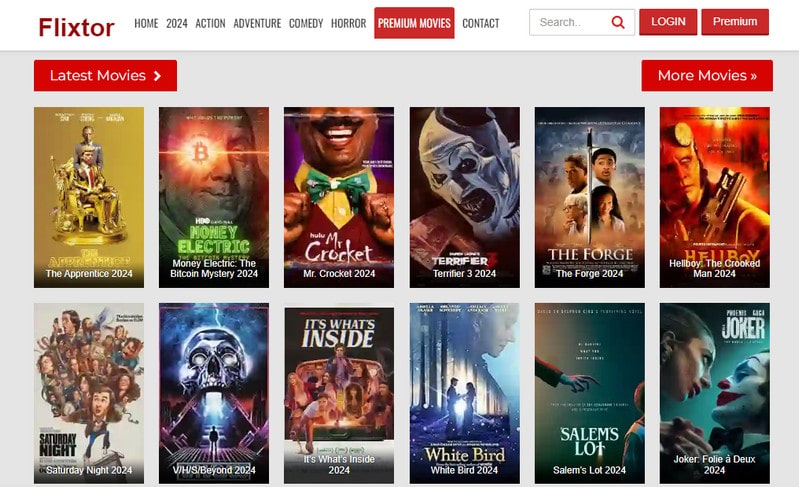Focus the Search input field
The height and width of the screenshot is (487, 799).
[582, 22]
